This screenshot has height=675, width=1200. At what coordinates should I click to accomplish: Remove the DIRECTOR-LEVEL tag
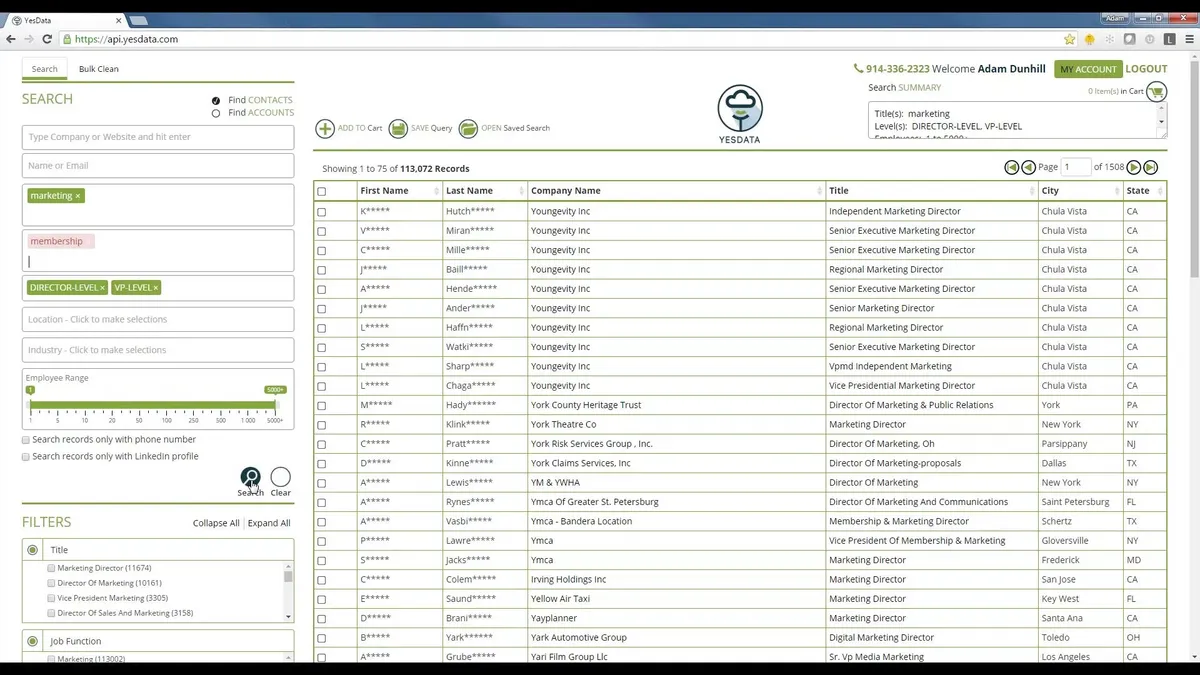tap(102, 288)
